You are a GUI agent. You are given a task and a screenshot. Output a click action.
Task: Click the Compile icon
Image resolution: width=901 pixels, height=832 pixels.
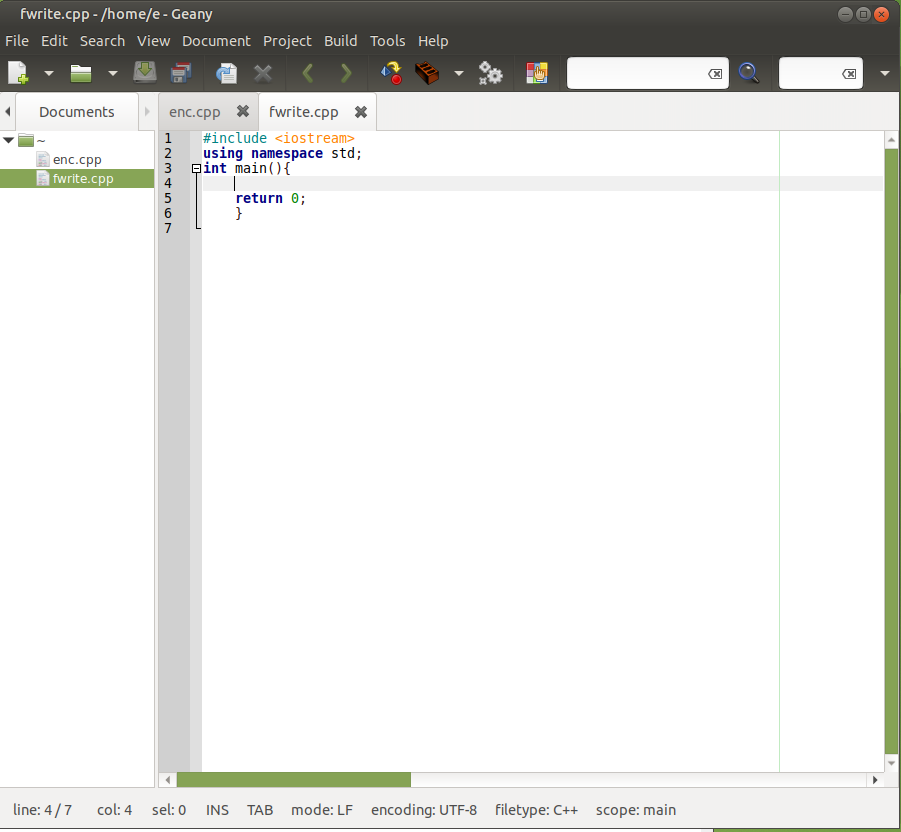click(x=392, y=73)
